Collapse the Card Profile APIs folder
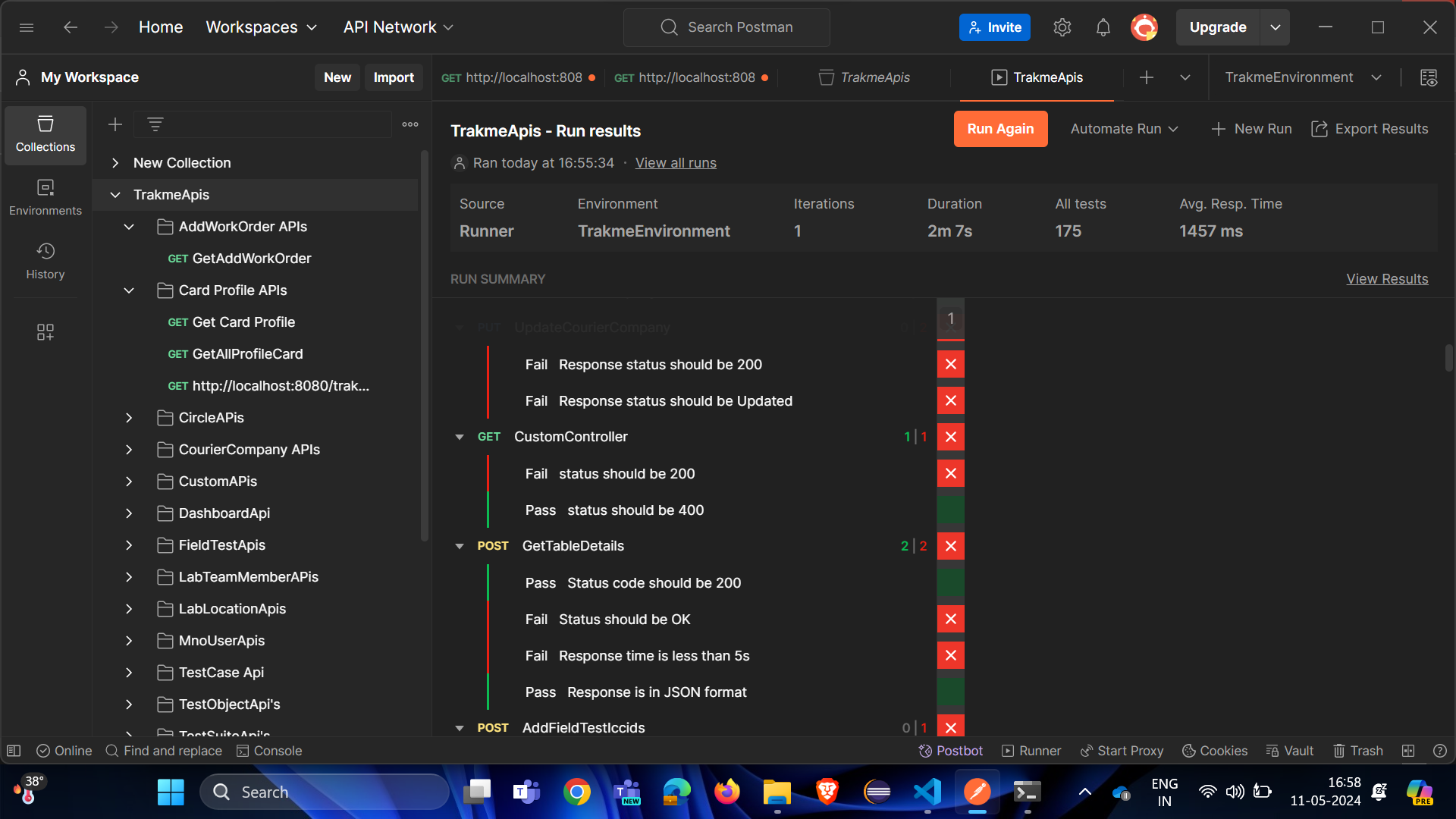 129,290
